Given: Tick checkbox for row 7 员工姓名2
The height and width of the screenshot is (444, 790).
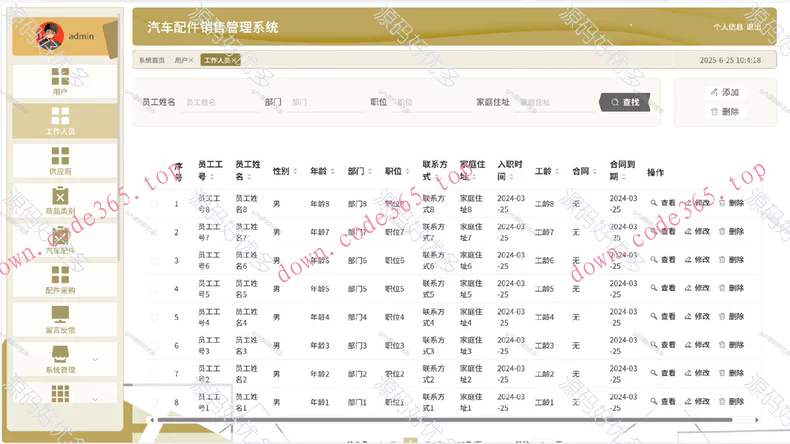Looking at the screenshot, I should 154,374.
